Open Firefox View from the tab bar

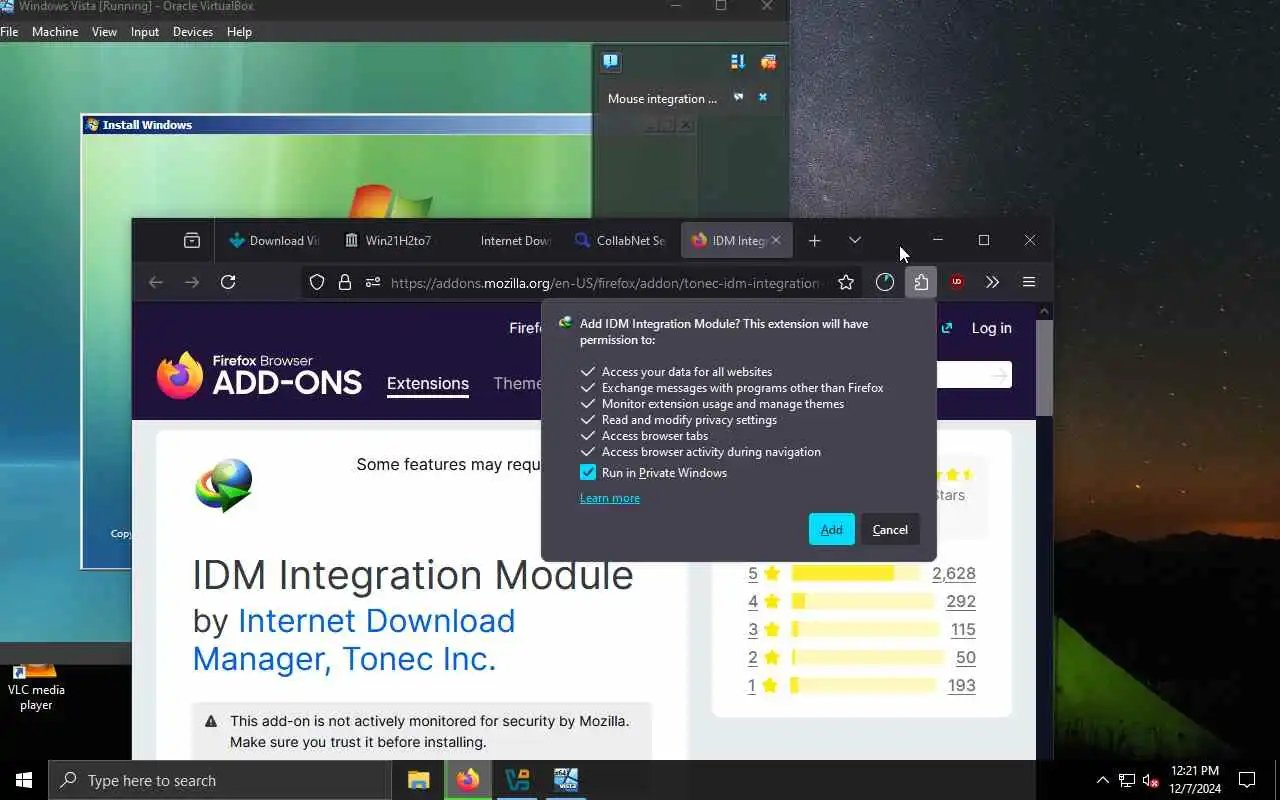[x=192, y=240]
